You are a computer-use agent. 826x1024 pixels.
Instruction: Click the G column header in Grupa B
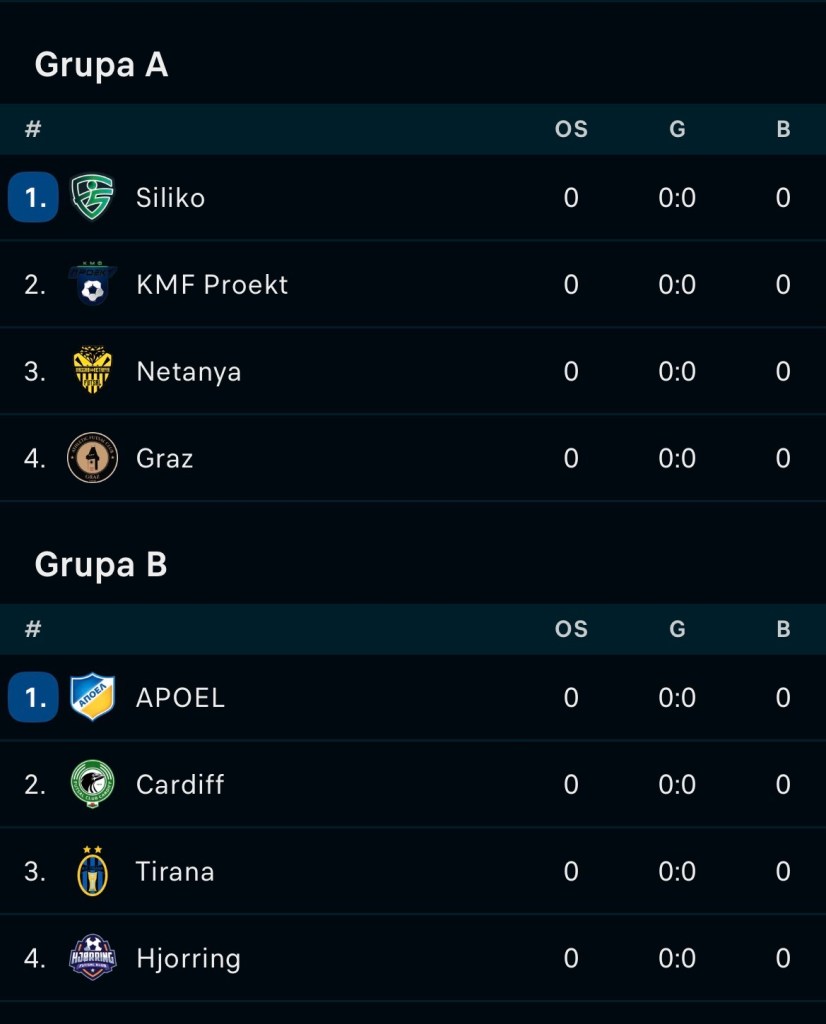677,629
